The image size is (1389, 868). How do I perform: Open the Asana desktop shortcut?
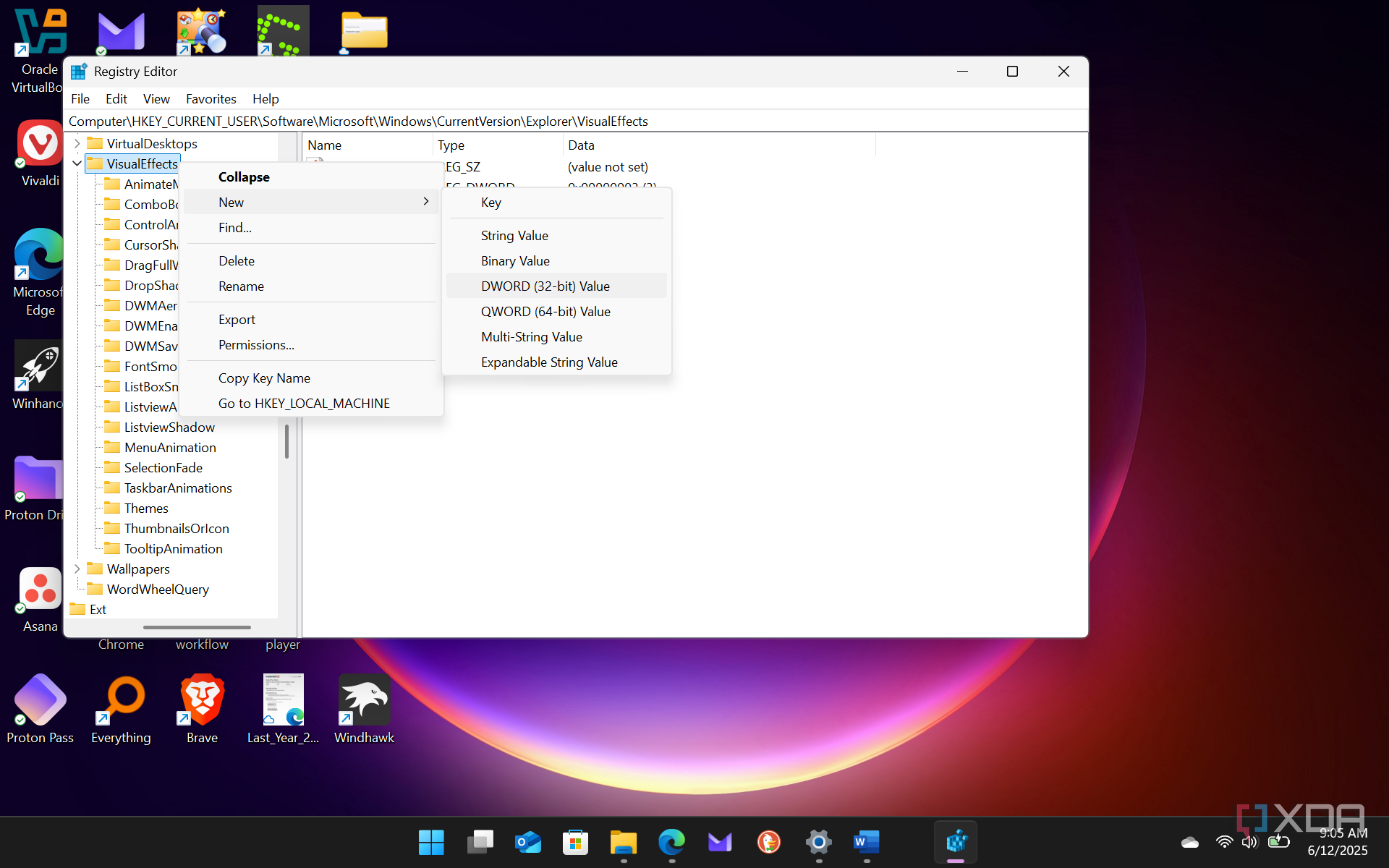pyautogui.click(x=40, y=600)
